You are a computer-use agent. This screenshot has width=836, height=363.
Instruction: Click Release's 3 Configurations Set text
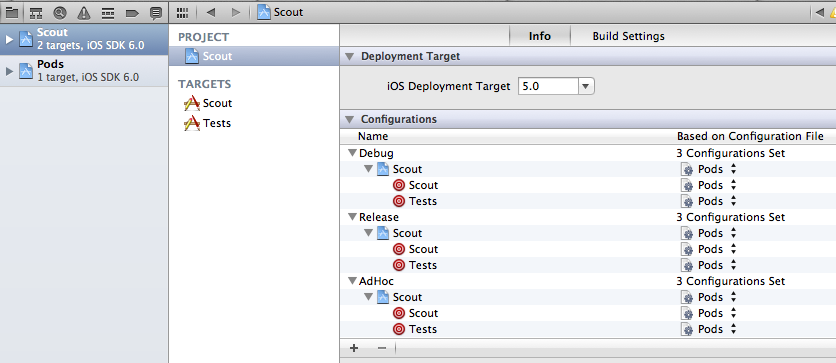click(730, 217)
